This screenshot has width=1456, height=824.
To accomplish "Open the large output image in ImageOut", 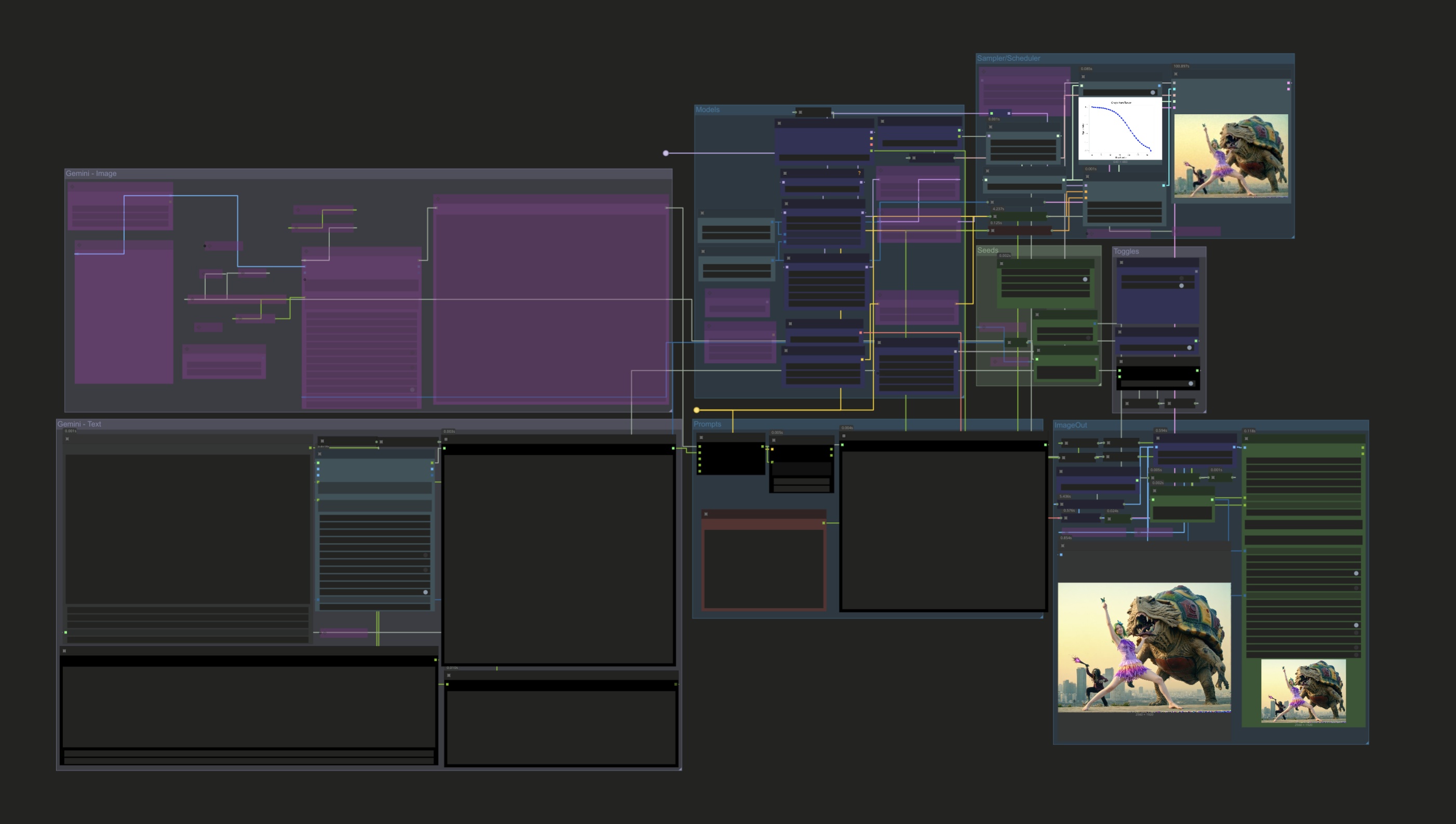I will click(x=1144, y=647).
